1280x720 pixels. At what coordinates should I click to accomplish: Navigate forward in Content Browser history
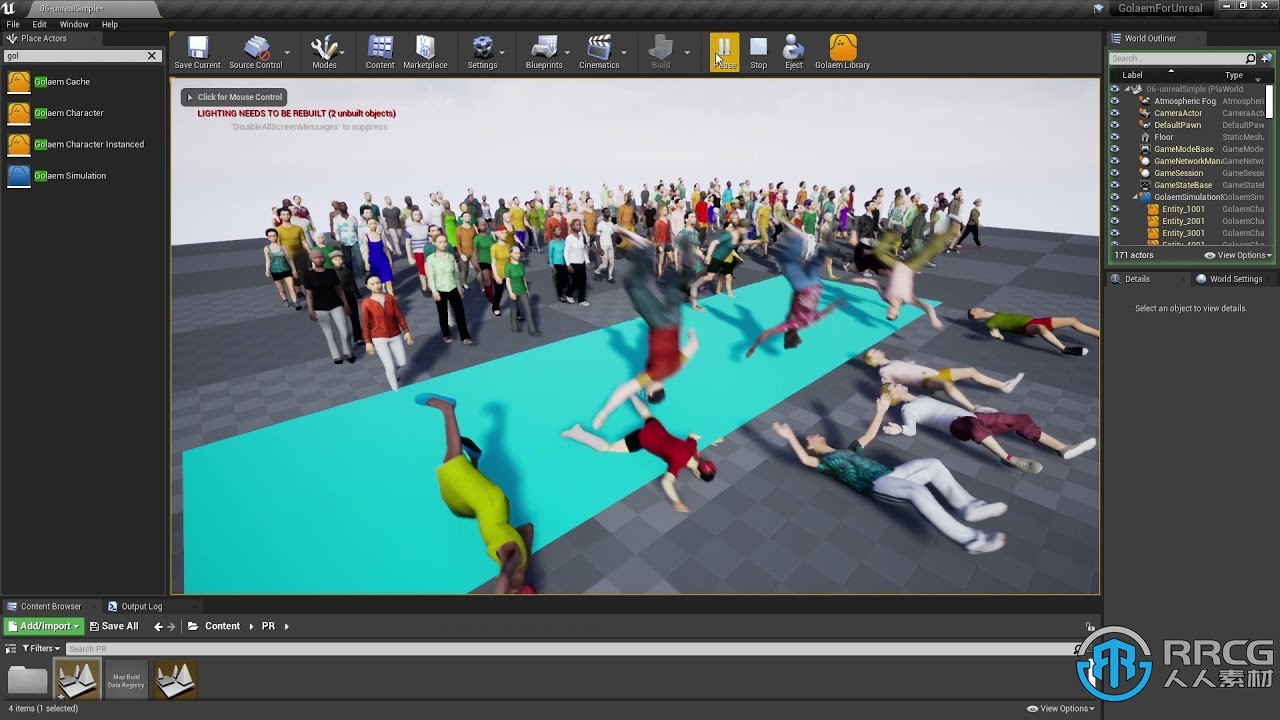tap(171, 626)
